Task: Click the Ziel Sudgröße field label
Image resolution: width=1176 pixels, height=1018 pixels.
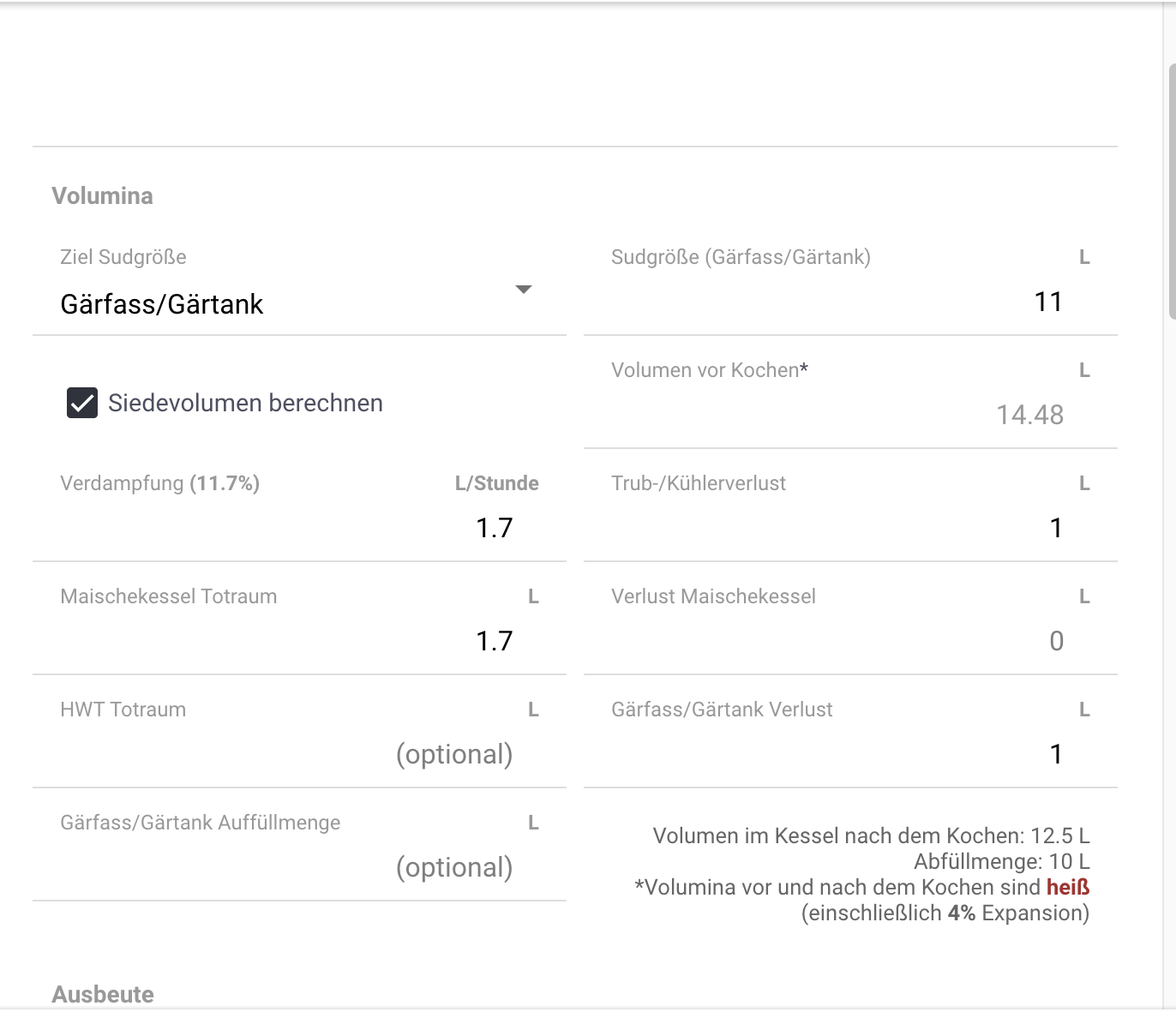Action: 123,257
